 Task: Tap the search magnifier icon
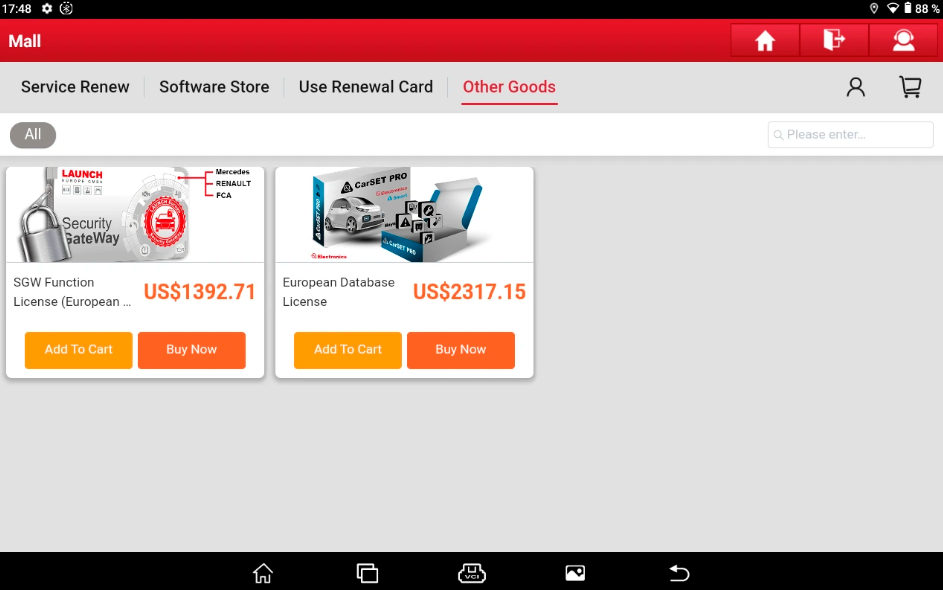[x=778, y=135]
